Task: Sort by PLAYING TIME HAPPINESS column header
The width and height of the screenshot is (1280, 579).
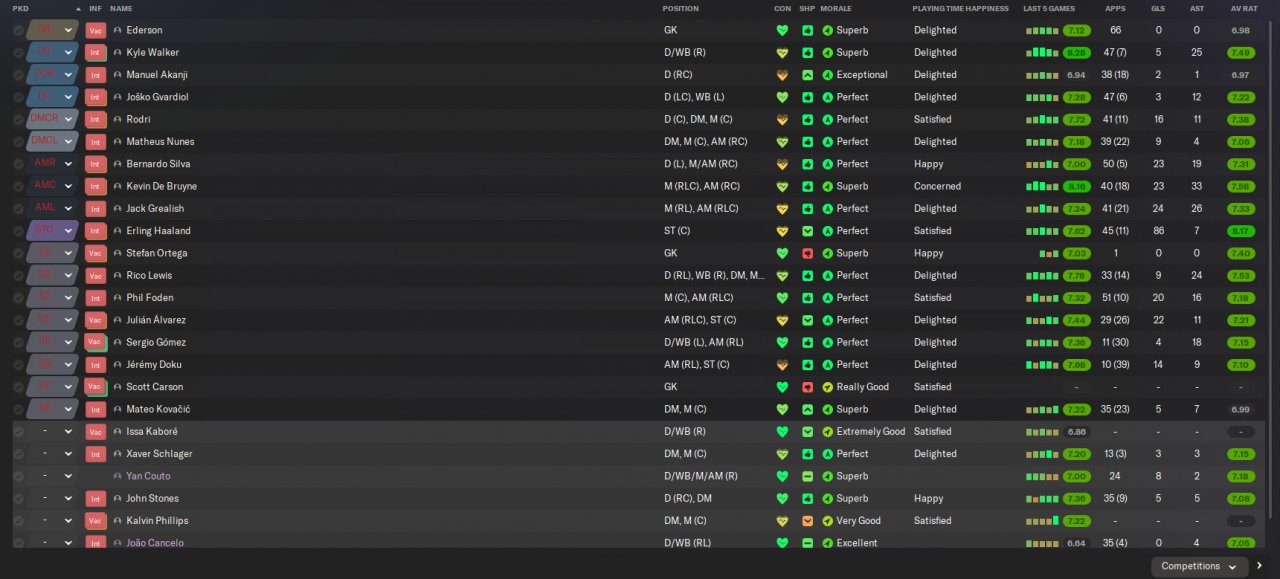Action: (961, 8)
